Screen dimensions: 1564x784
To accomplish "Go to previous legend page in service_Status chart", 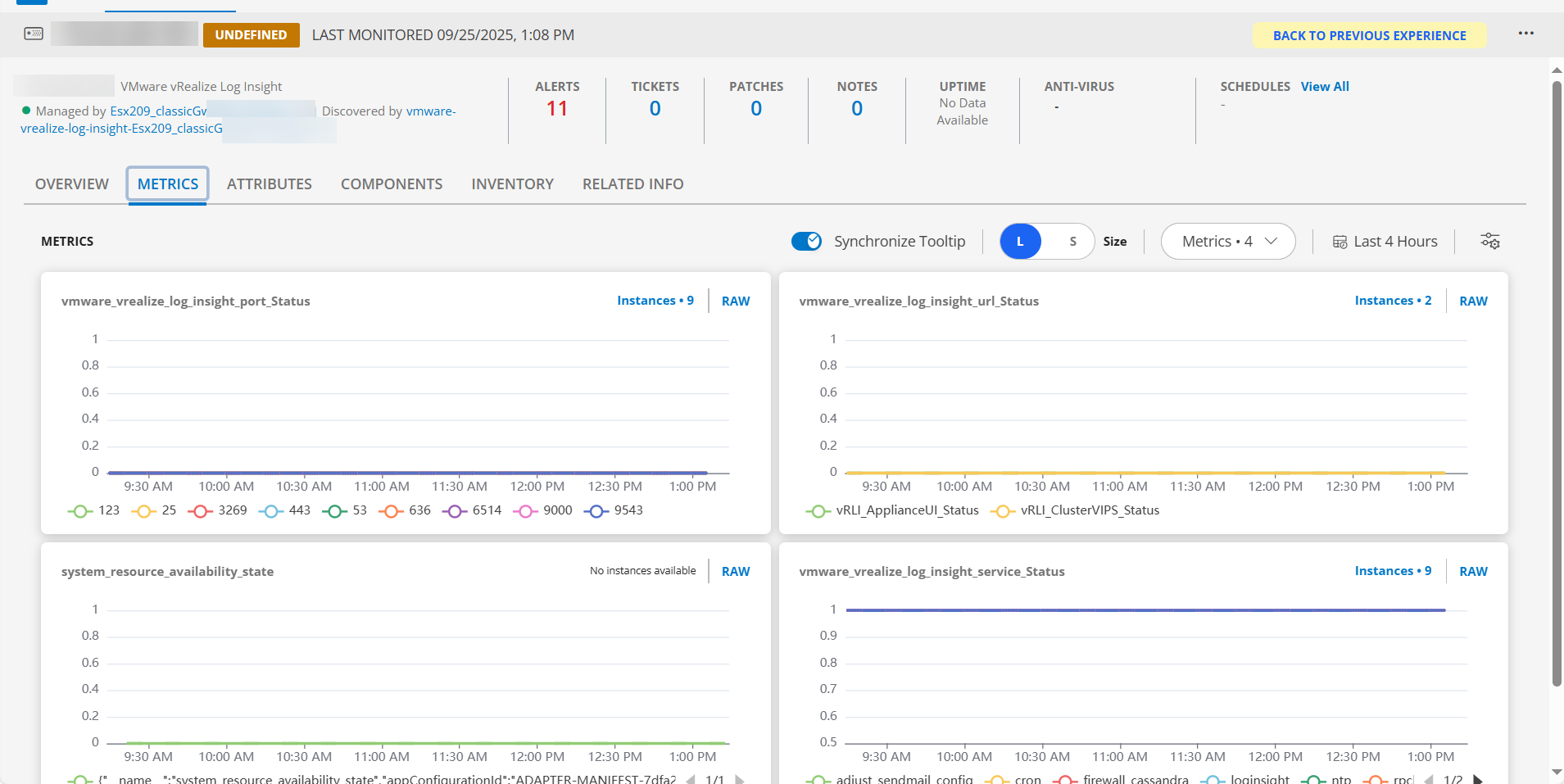I will coord(1429,779).
